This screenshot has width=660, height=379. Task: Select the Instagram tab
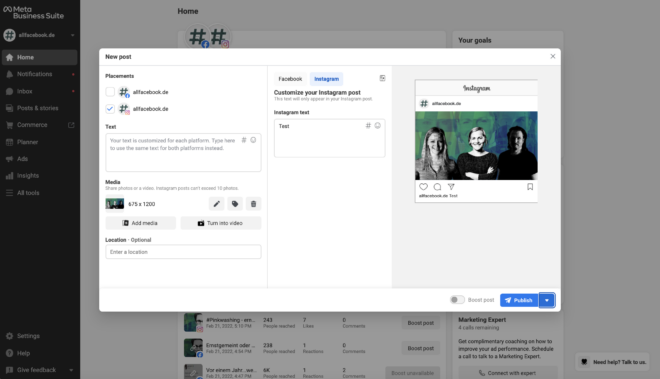pos(326,79)
